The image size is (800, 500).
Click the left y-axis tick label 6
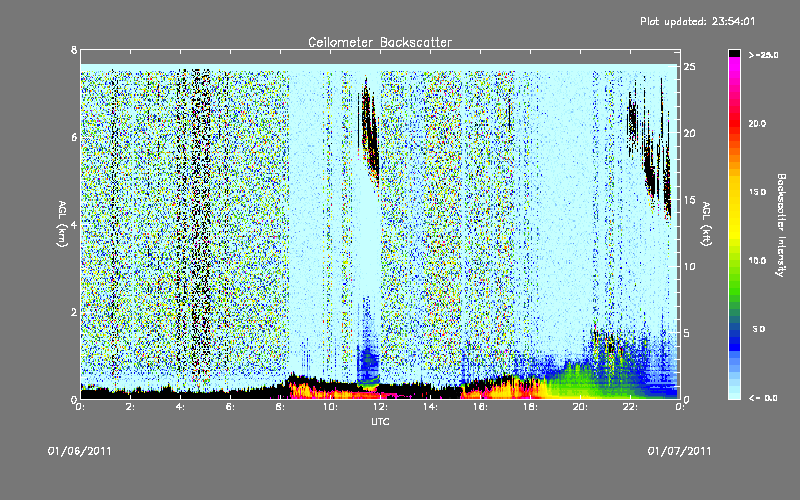click(x=74, y=137)
